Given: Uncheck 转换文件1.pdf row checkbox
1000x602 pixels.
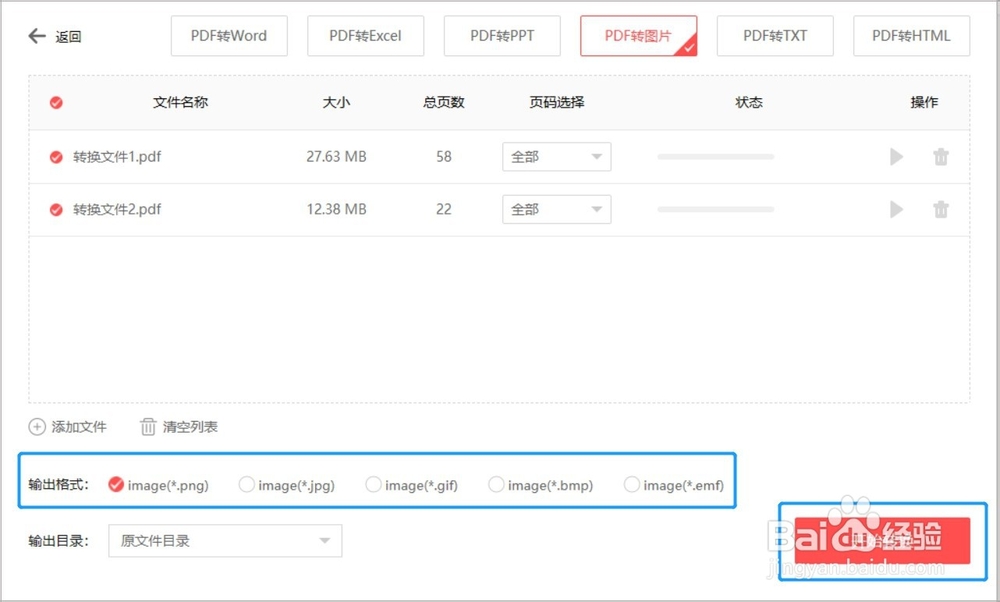Looking at the screenshot, I should [x=56, y=157].
